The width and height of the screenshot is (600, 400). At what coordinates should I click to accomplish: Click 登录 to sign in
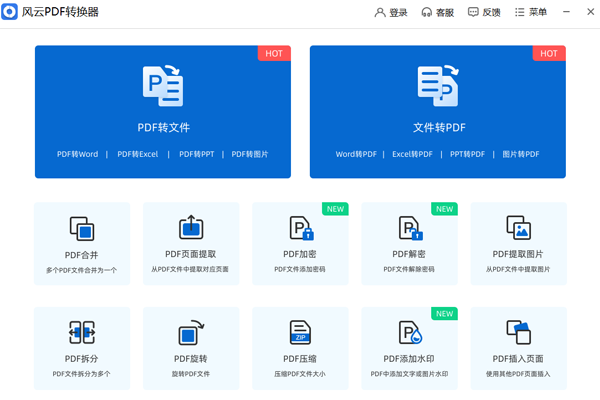click(391, 13)
